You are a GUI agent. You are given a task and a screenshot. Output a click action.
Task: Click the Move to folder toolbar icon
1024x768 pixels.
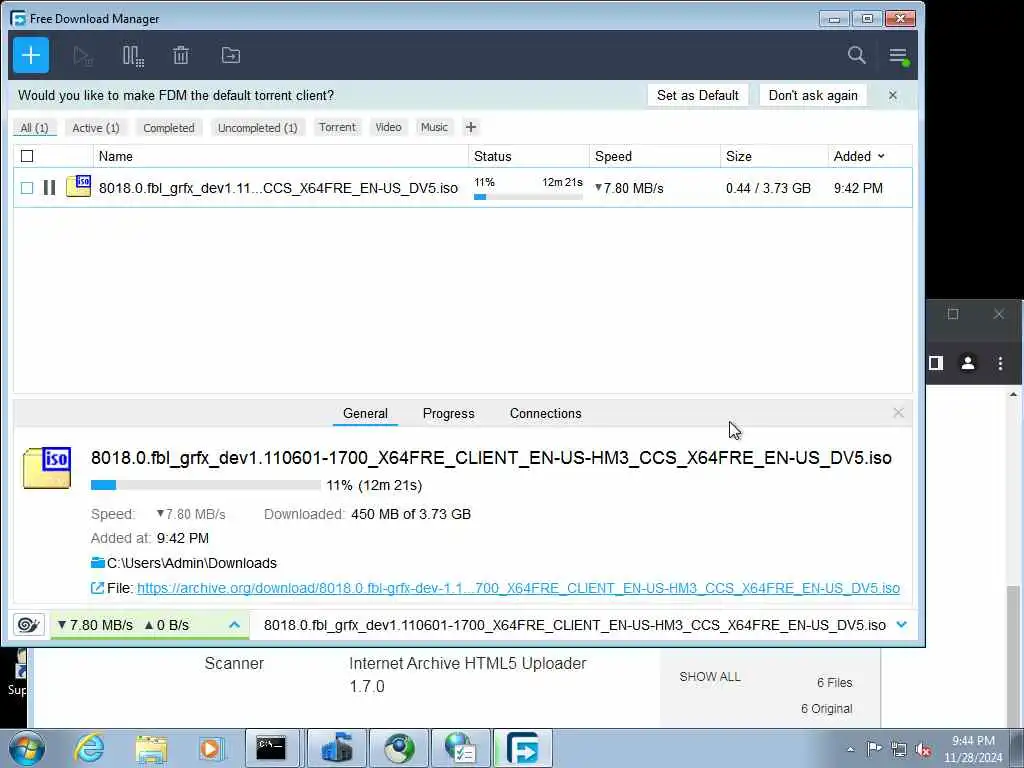tap(231, 56)
